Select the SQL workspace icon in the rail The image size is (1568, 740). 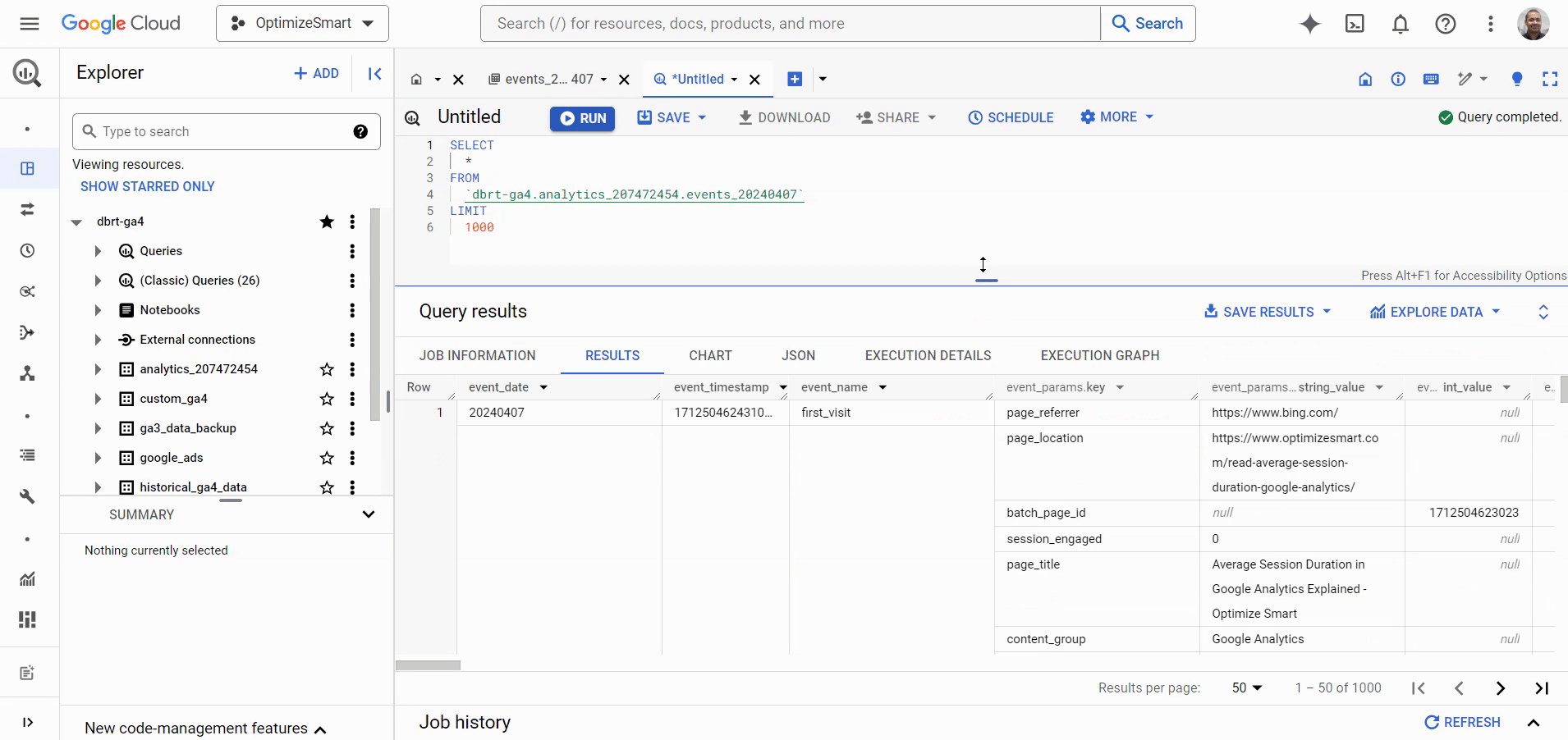point(27,169)
